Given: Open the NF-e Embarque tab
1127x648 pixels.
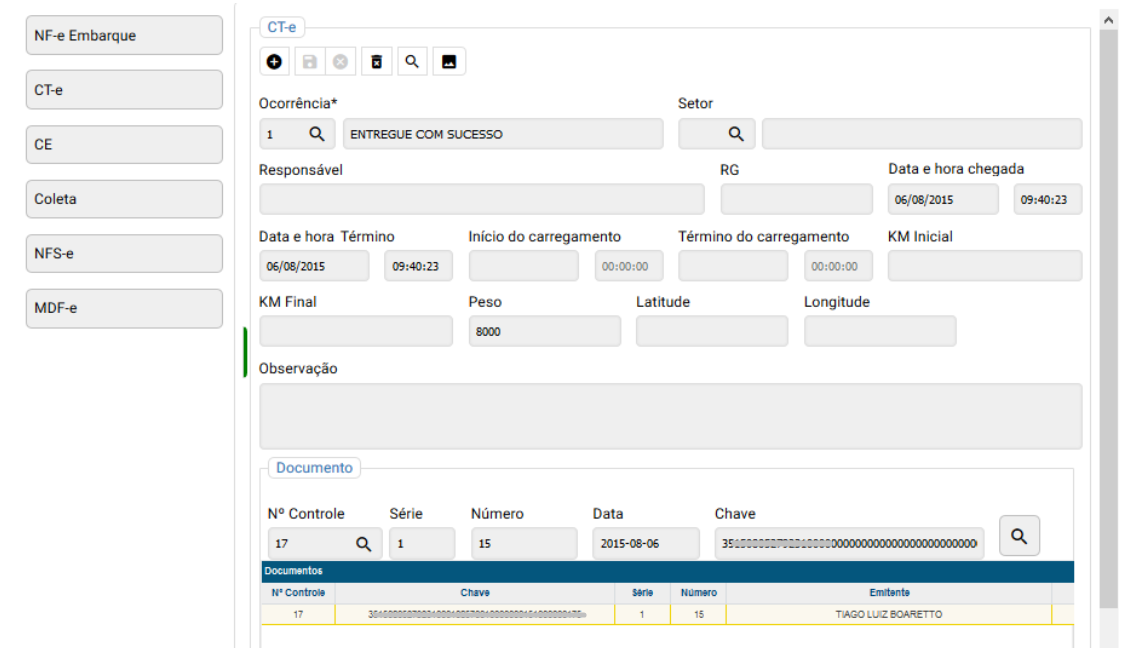Looking at the screenshot, I should (124, 36).
